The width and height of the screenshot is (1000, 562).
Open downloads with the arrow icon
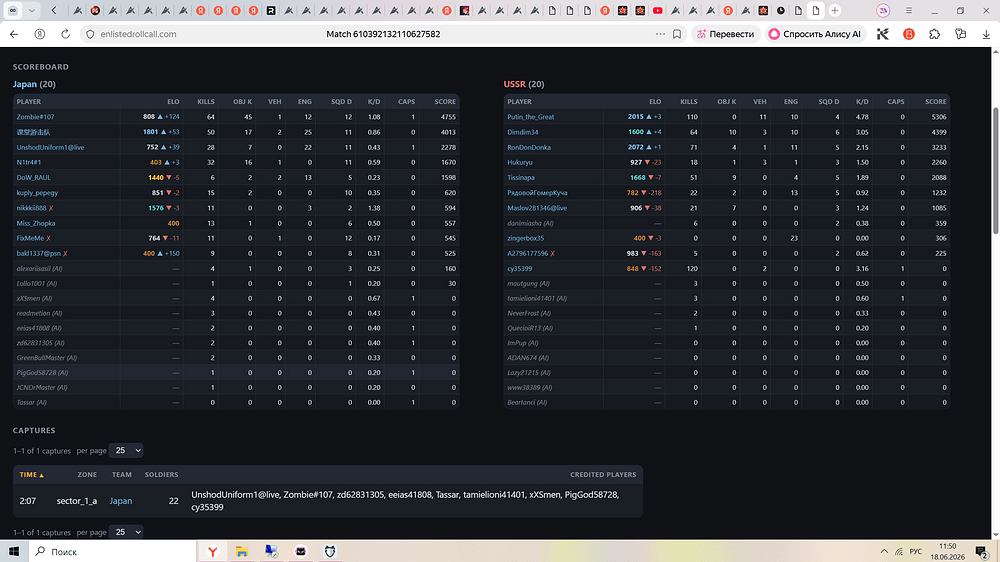click(986, 34)
